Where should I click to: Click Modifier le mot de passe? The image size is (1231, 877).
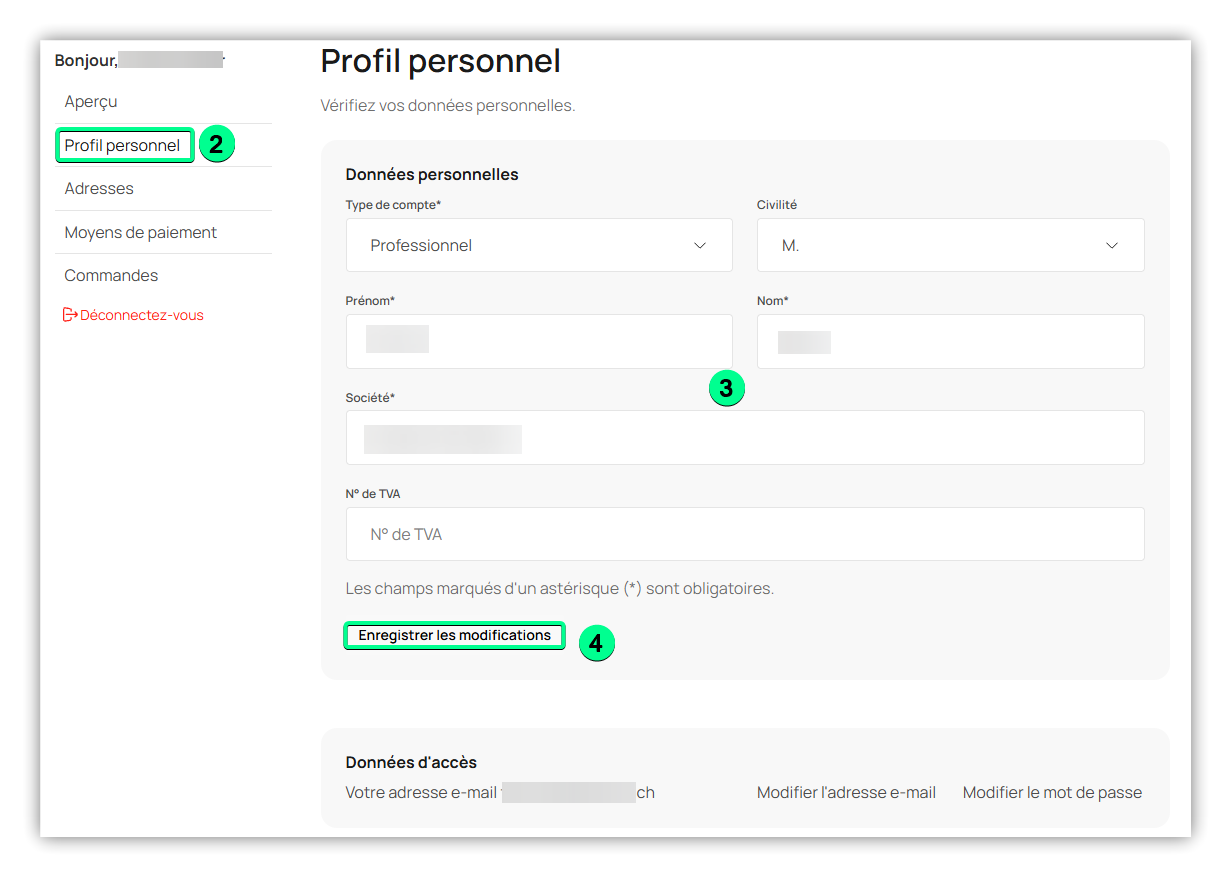(1052, 793)
